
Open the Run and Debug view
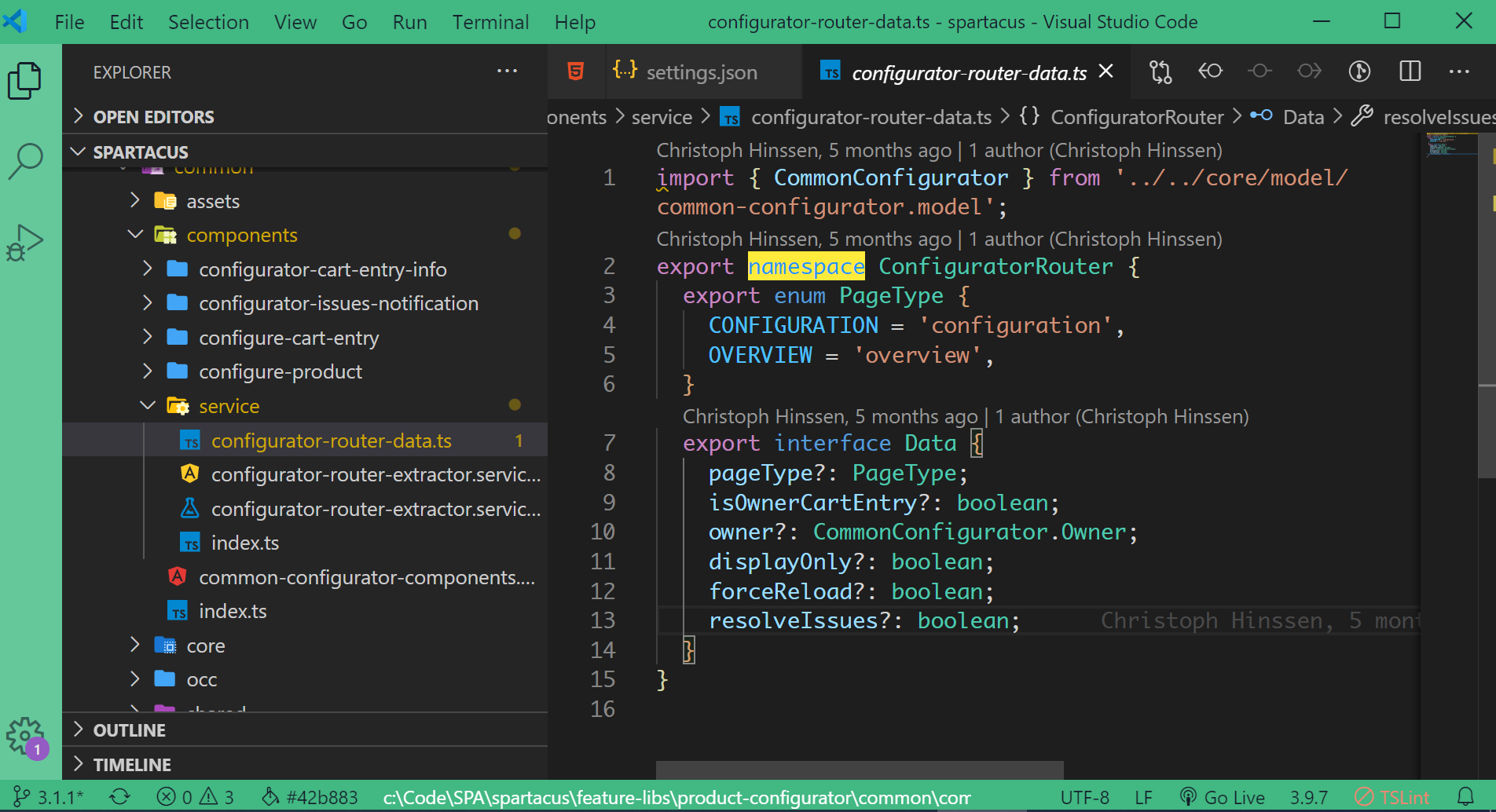(25, 243)
